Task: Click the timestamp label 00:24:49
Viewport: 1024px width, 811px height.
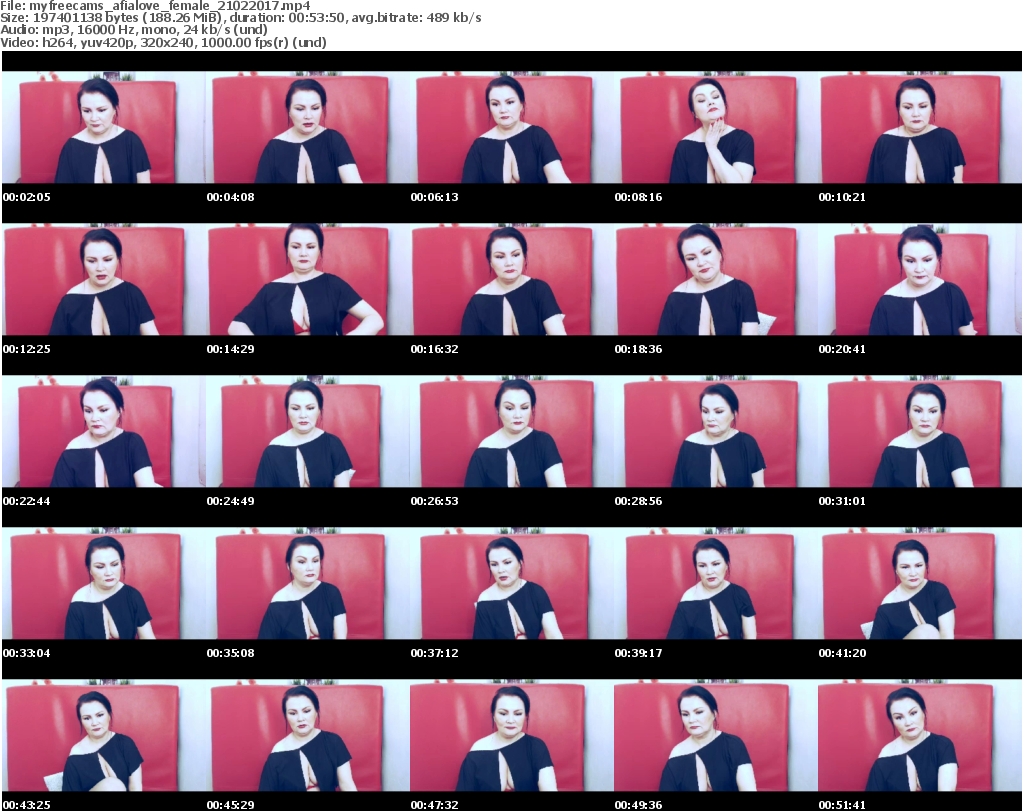Action: point(231,501)
